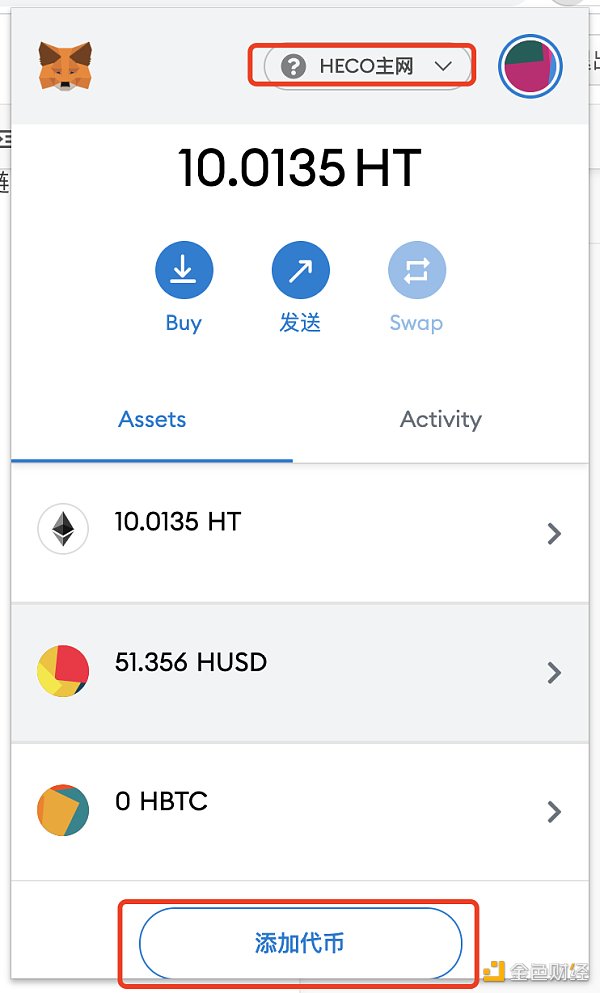Click the Swap arrows icon

(416, 270)
